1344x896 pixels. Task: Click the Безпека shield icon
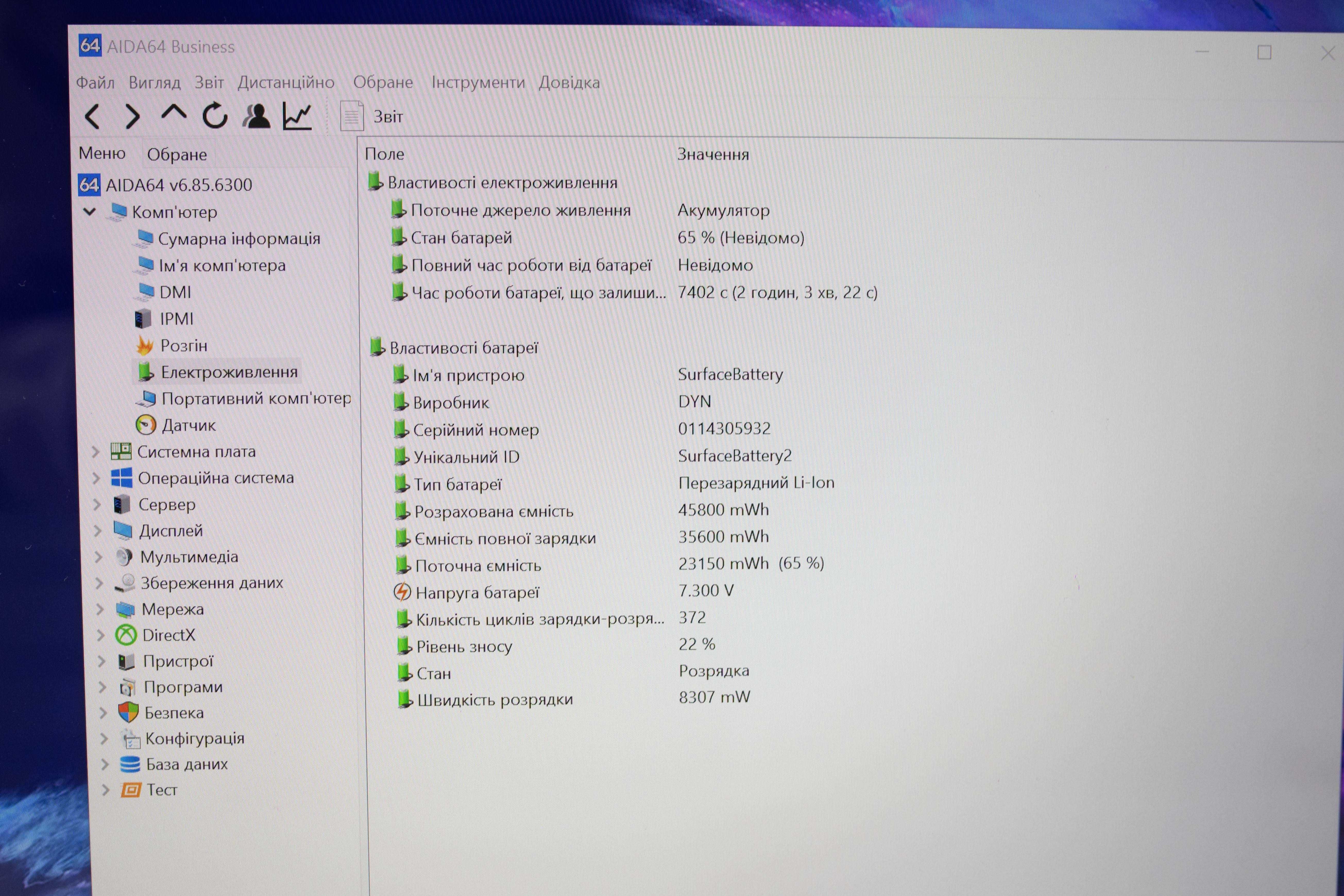click(x=129, y=713)
